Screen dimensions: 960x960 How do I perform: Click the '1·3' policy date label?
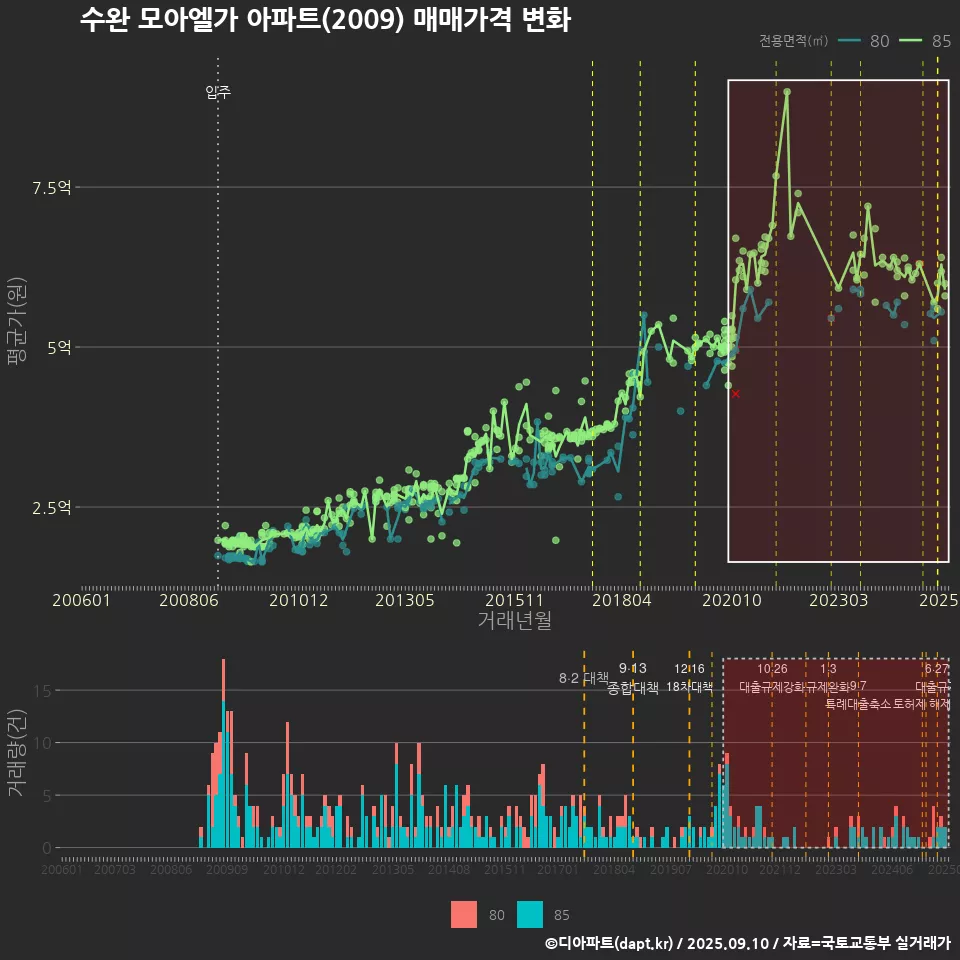click(828, 669)
